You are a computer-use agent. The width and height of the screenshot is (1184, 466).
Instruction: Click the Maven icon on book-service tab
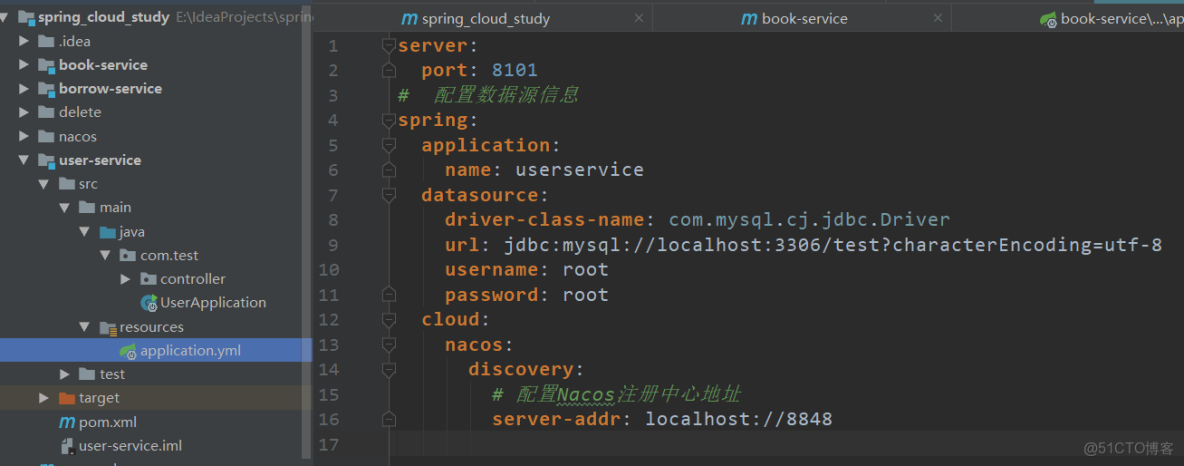[749, 19]
